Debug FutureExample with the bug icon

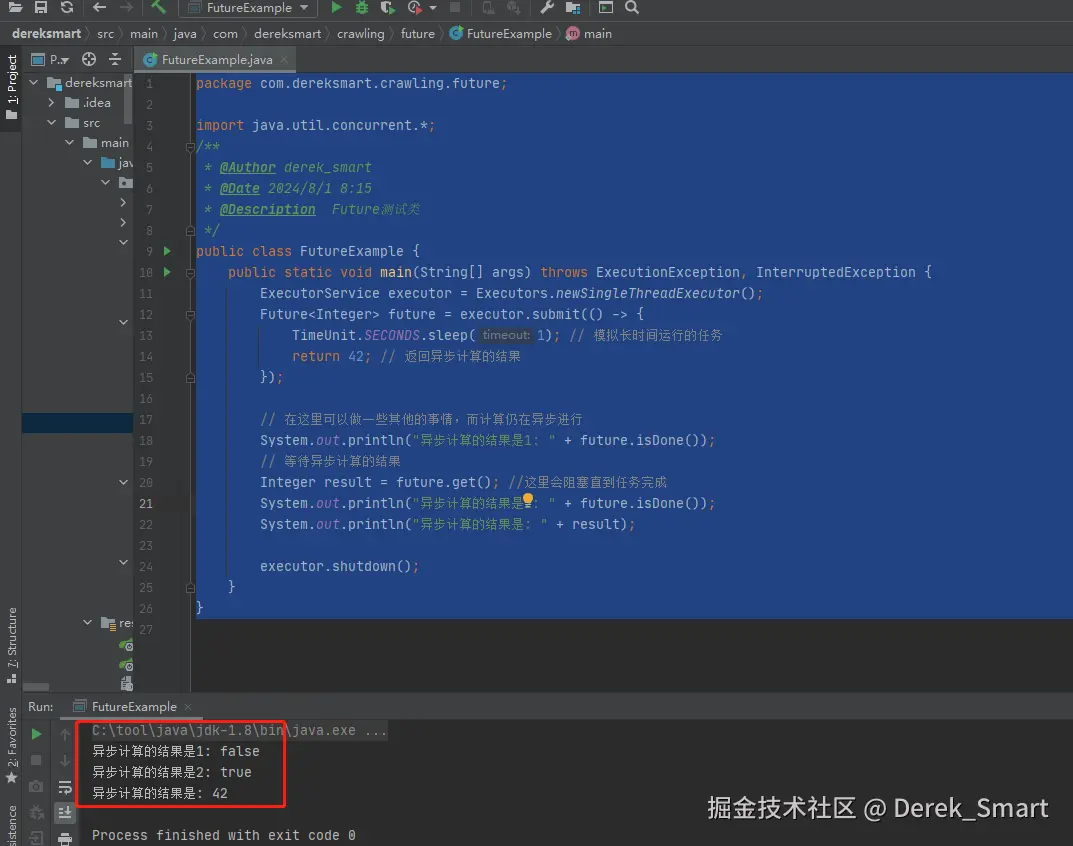tap(361, 8)
